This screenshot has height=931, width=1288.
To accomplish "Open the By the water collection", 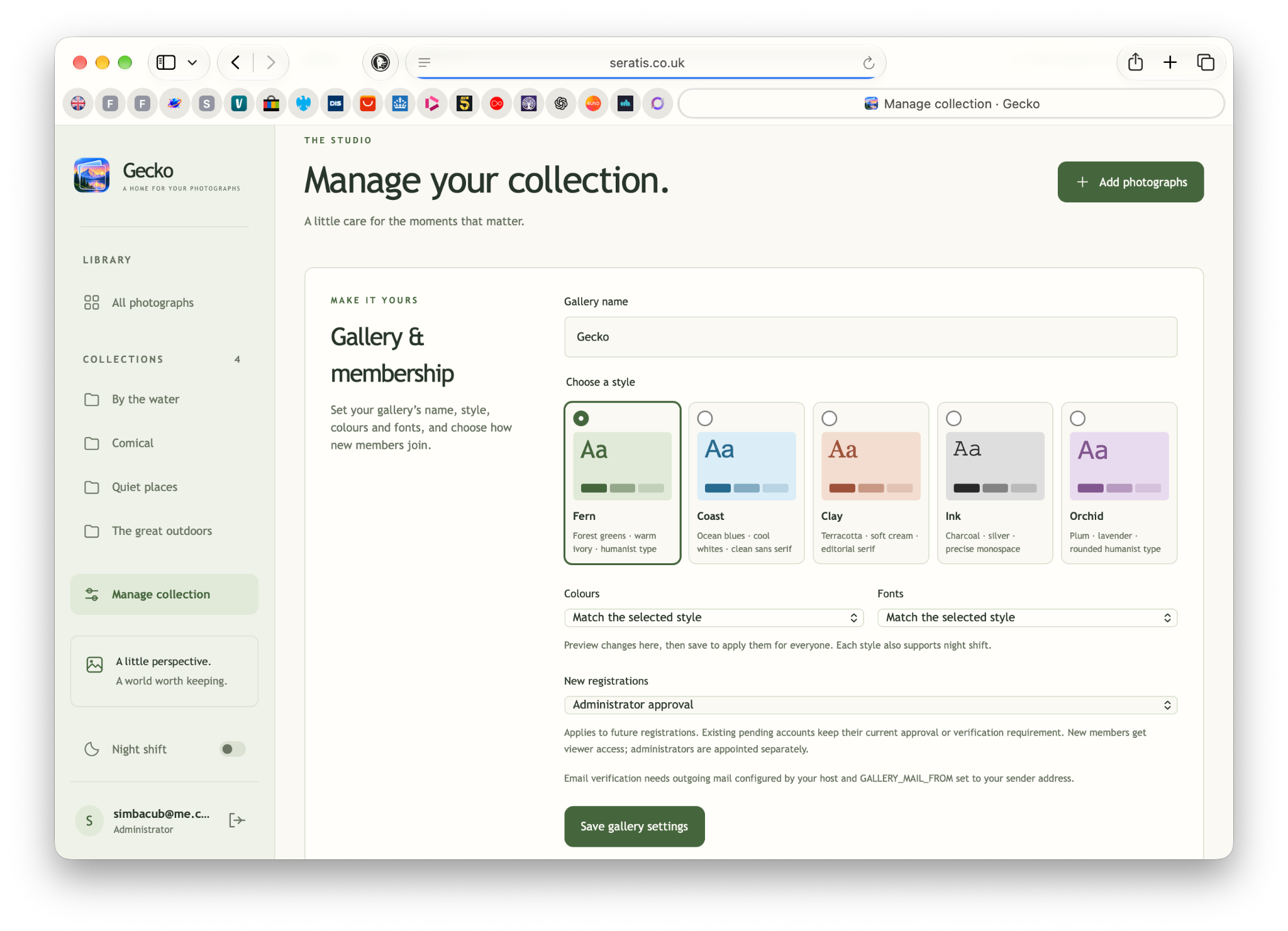I will [164, 399].
